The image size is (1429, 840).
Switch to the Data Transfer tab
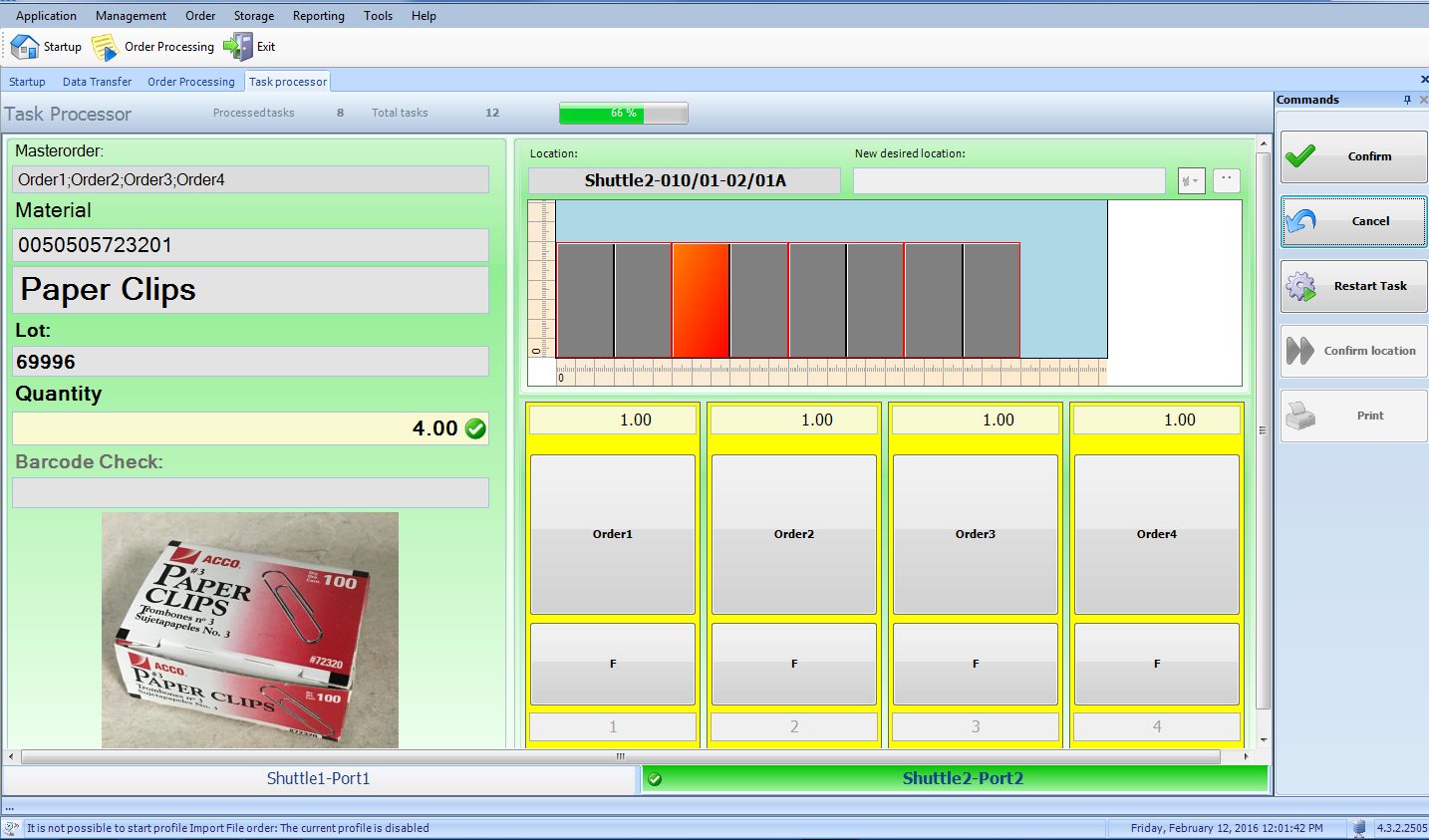click(x=97, y=81)
